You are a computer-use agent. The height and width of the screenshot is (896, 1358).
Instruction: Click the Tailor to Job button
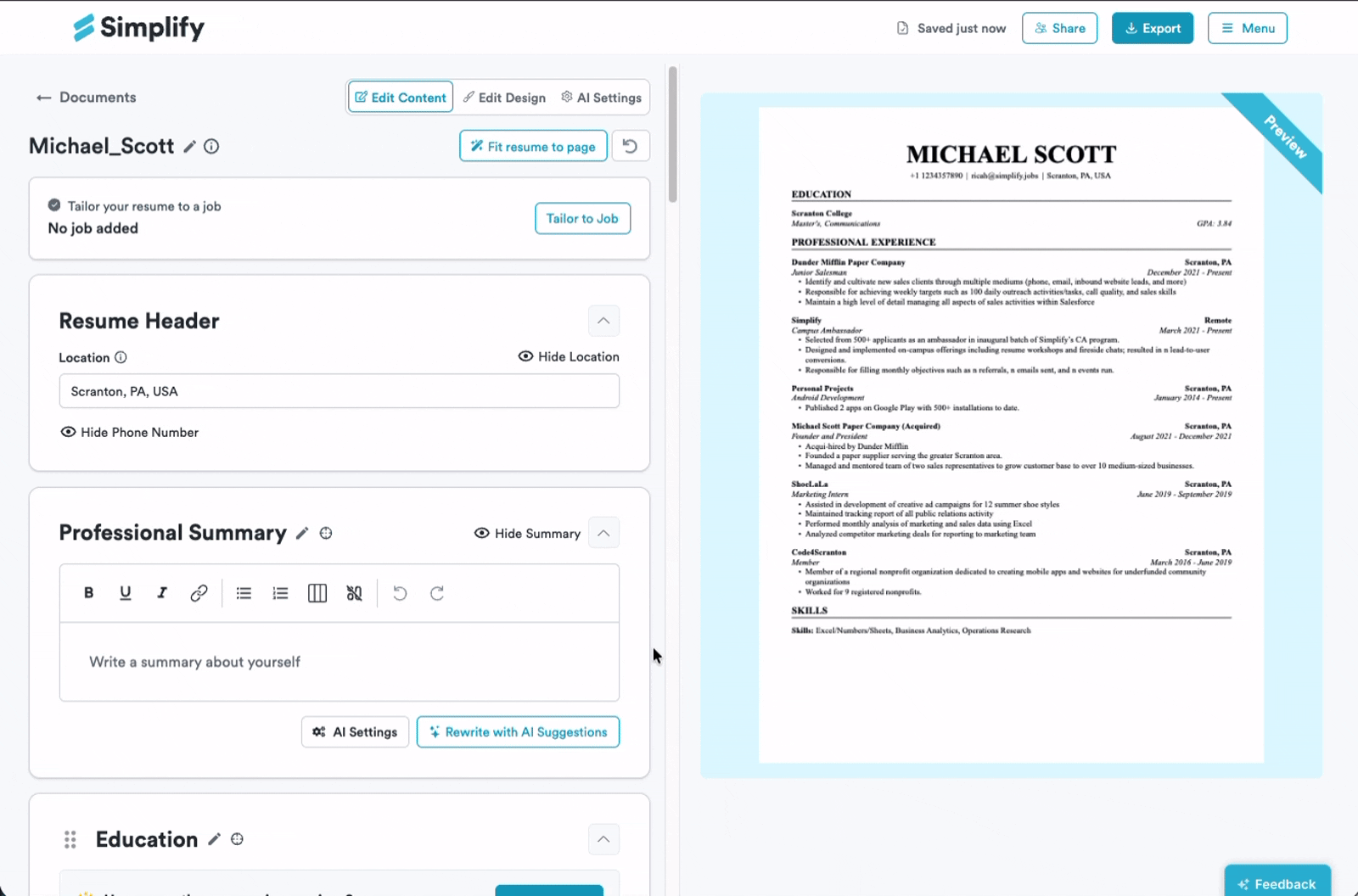click(x=582, y=218)
